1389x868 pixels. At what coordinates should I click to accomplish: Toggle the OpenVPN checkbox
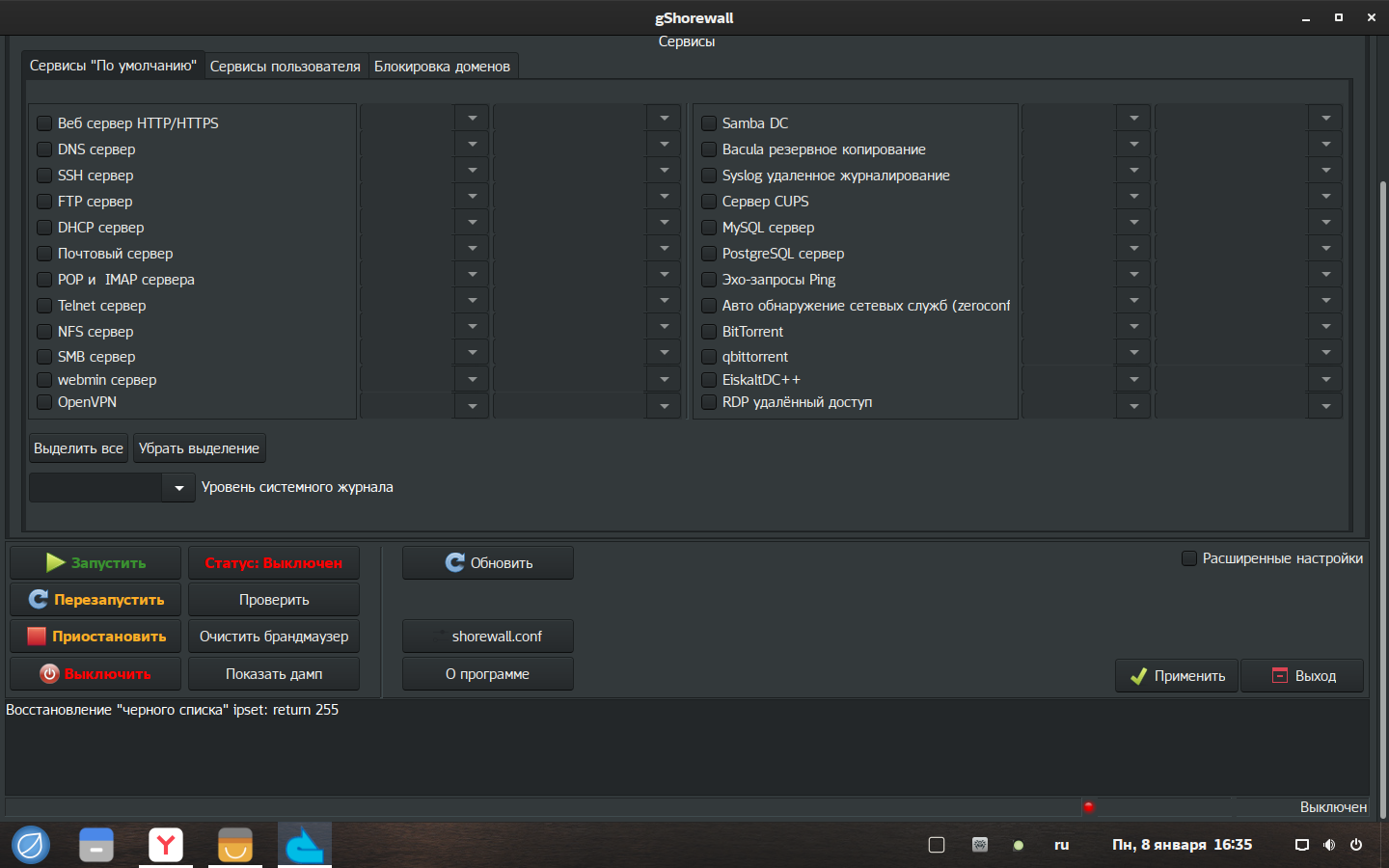pyautogui.click(x=44, y=402)
